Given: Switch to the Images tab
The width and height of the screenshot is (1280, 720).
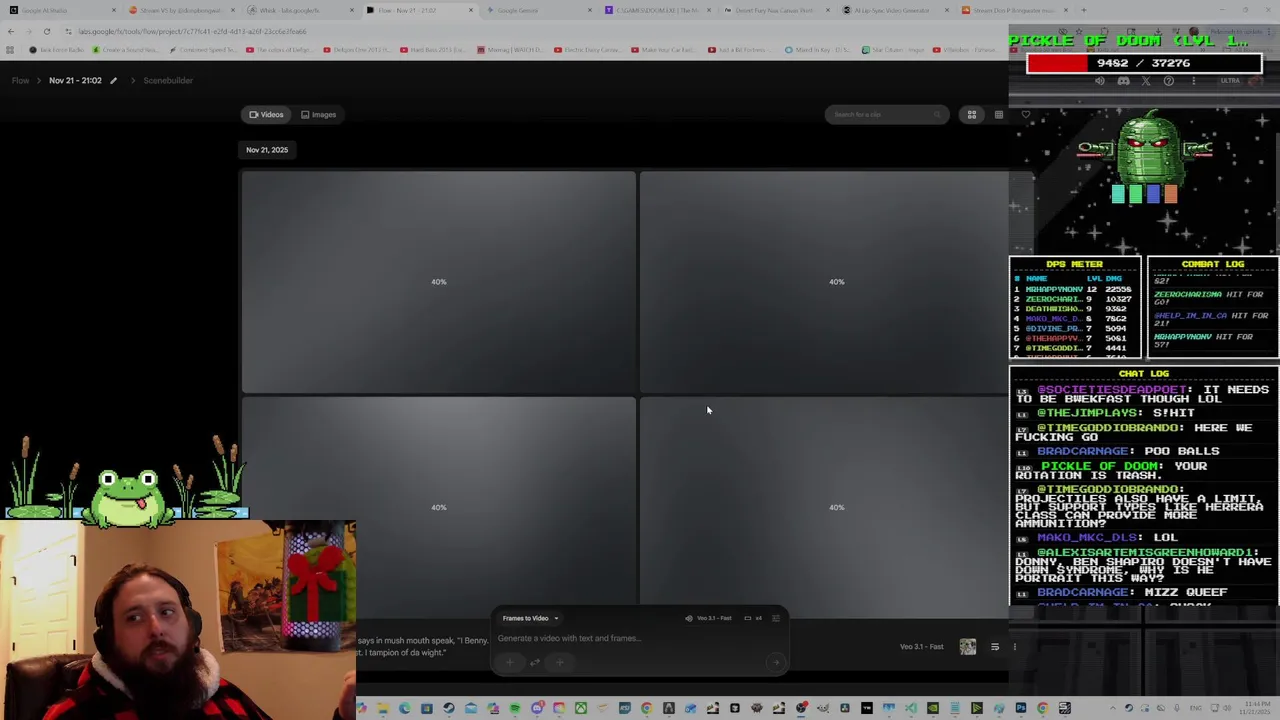Looking at the screenshot, I should (319, 114).
